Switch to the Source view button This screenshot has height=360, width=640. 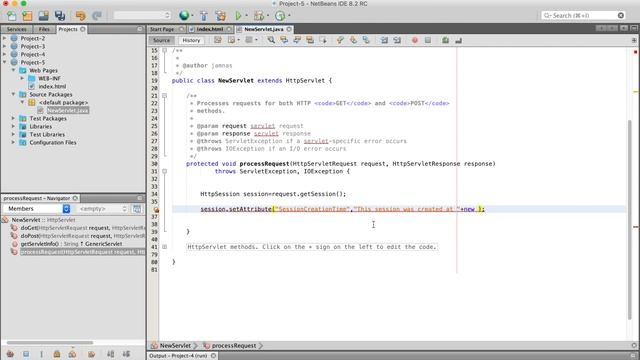162,40
